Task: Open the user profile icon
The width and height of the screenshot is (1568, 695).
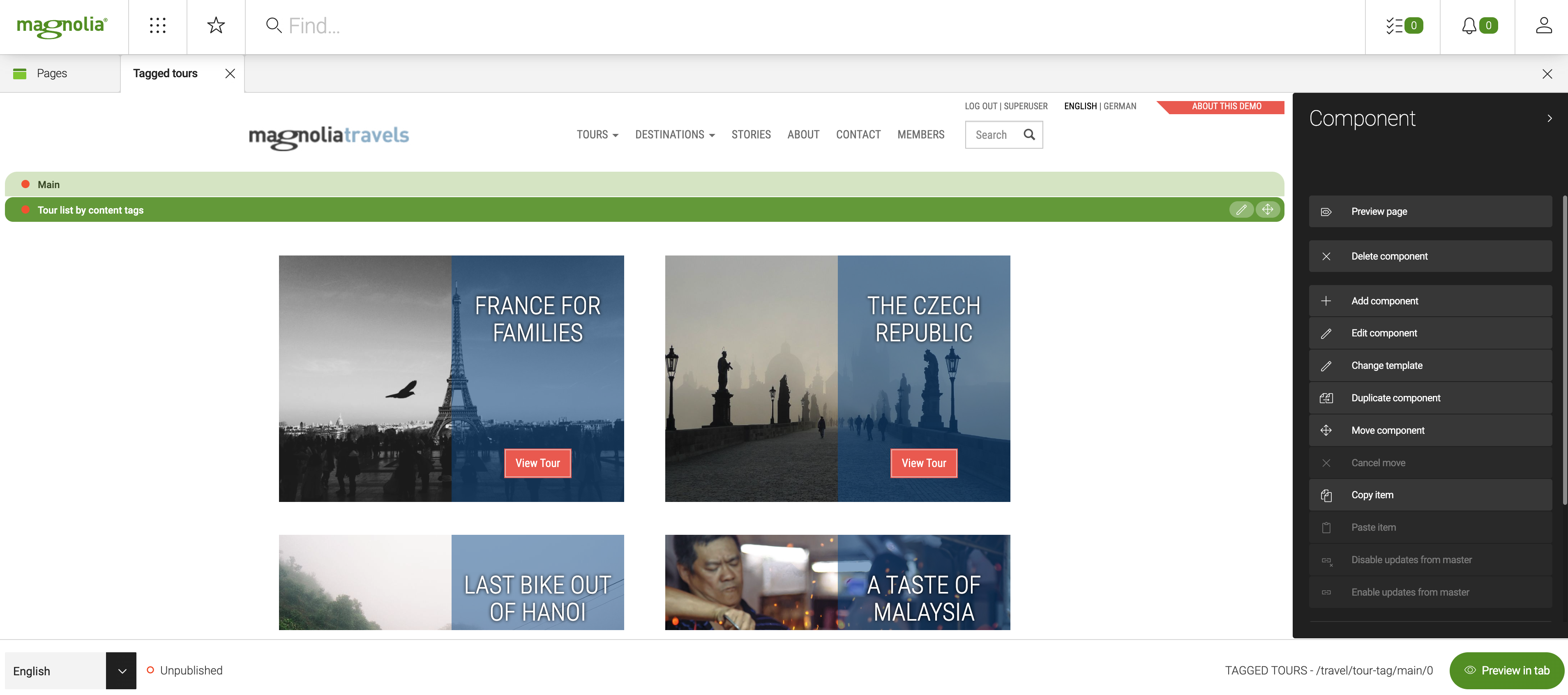Action: (x=1544, y=25)
